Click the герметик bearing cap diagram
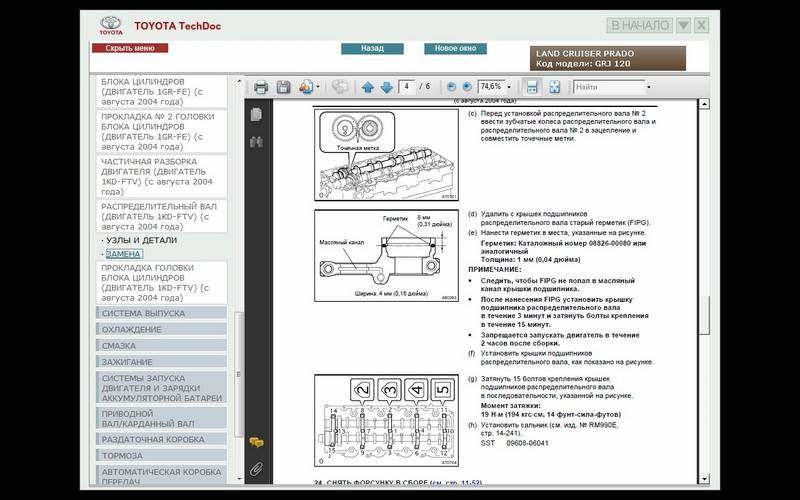Image resolution: width=800 pixels, height=500 pixels. (x=386, y=256)
